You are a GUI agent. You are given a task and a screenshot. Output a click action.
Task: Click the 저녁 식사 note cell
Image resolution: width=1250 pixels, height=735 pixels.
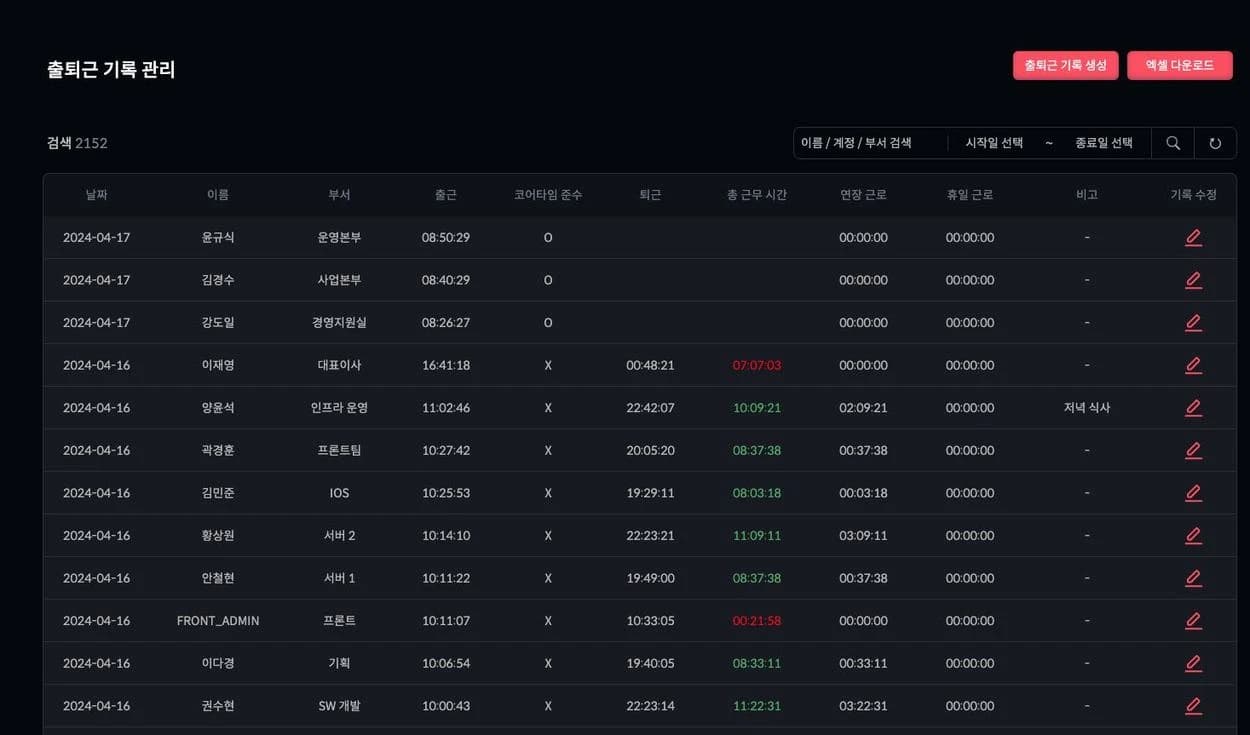[1087, 408]
